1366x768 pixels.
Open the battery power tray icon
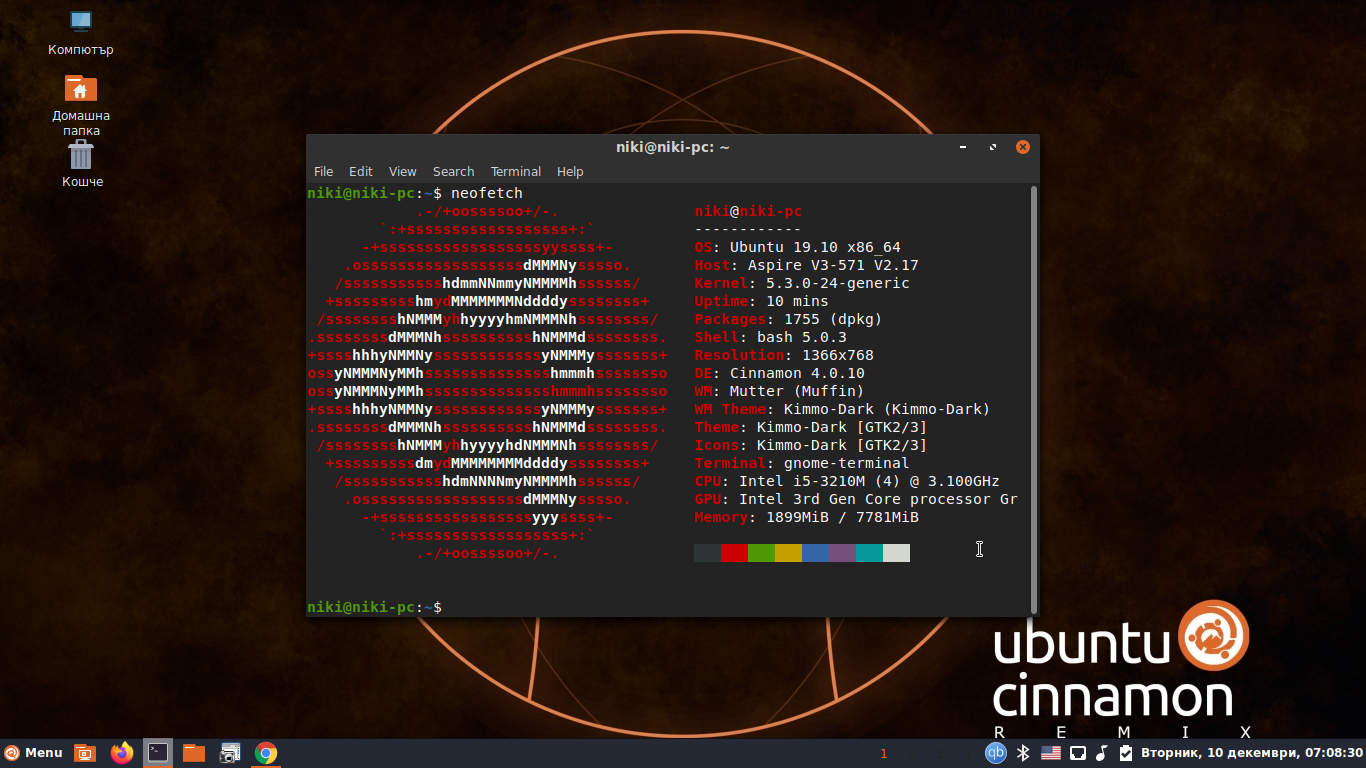1126,753
